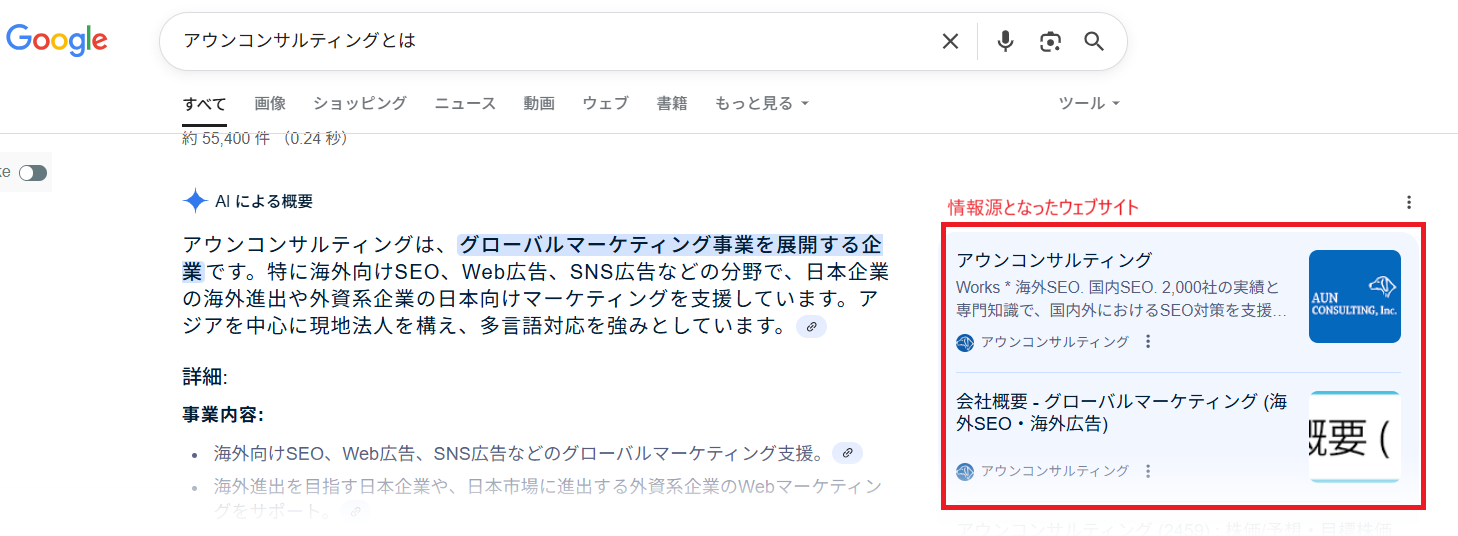Open 会社概要 - グローバルマーケティング source link

pyautogui.click(x=1122, y=412)
